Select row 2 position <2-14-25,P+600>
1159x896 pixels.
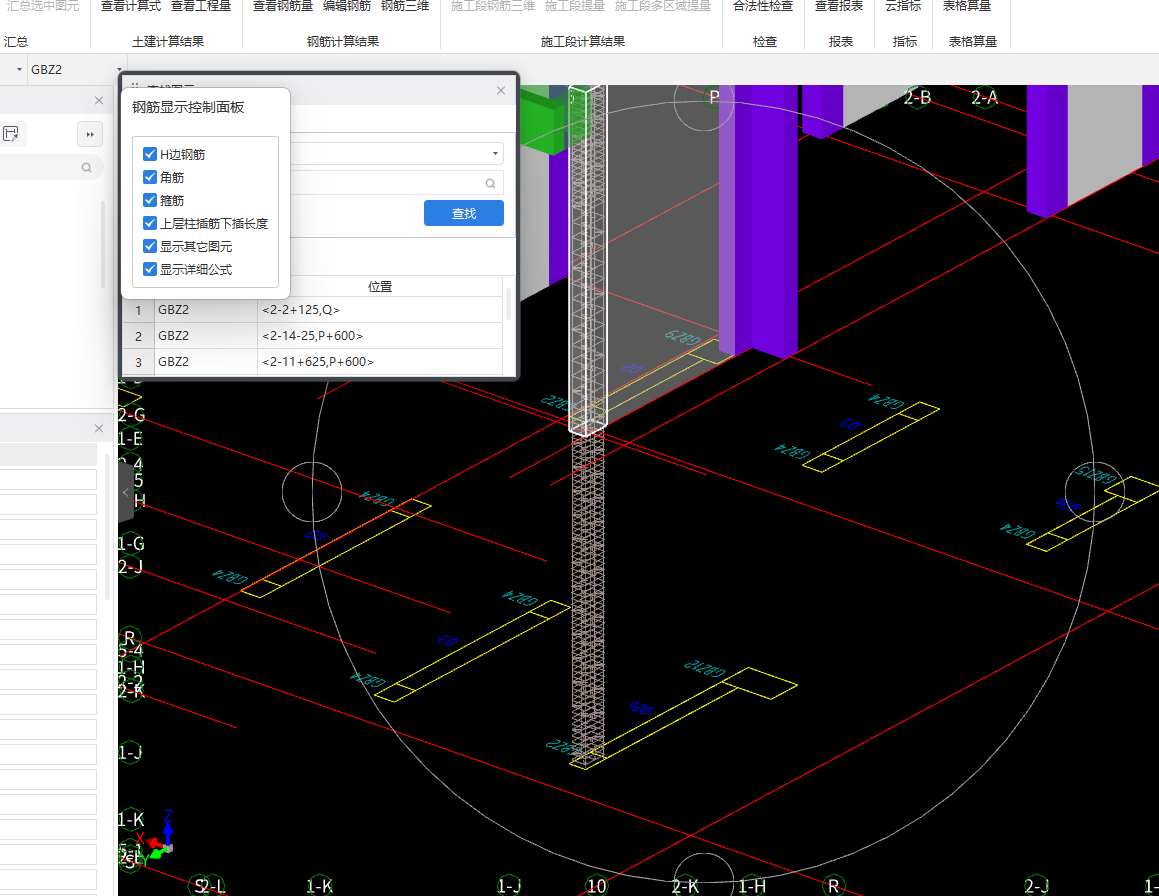(312, 336)
